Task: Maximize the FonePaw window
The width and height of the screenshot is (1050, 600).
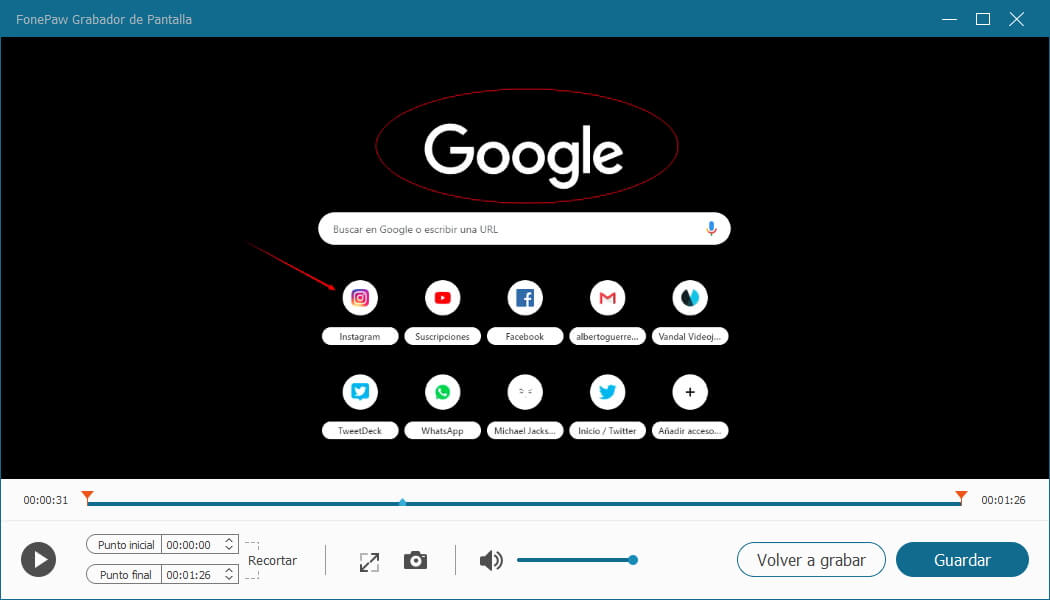Action: tap(982, 19)
